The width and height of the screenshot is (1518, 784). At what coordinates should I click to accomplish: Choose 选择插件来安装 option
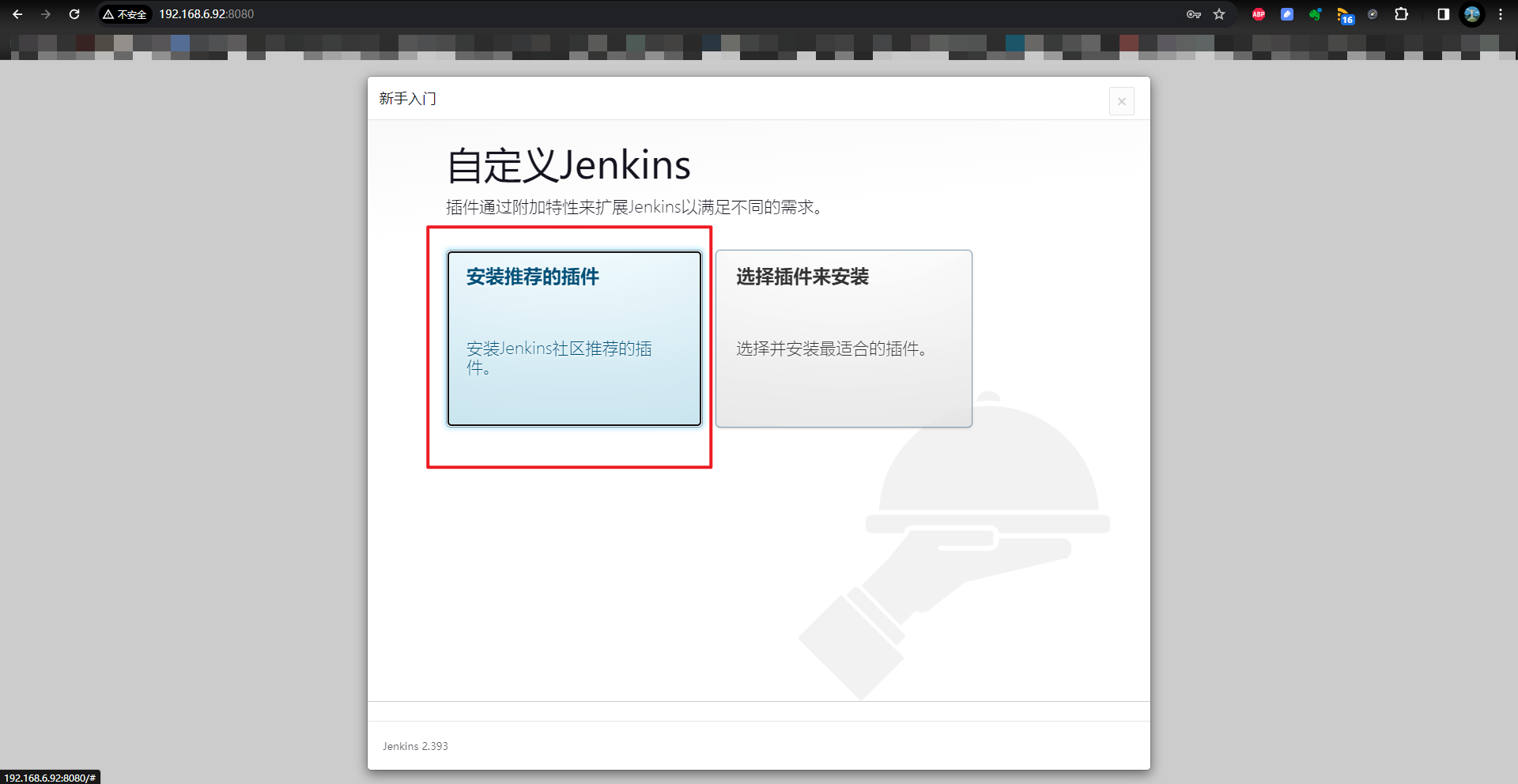(x=844, y=338)
